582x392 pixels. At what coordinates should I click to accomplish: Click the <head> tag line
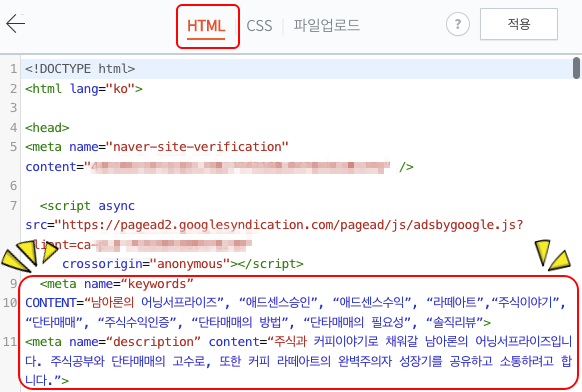pos(47,128)
